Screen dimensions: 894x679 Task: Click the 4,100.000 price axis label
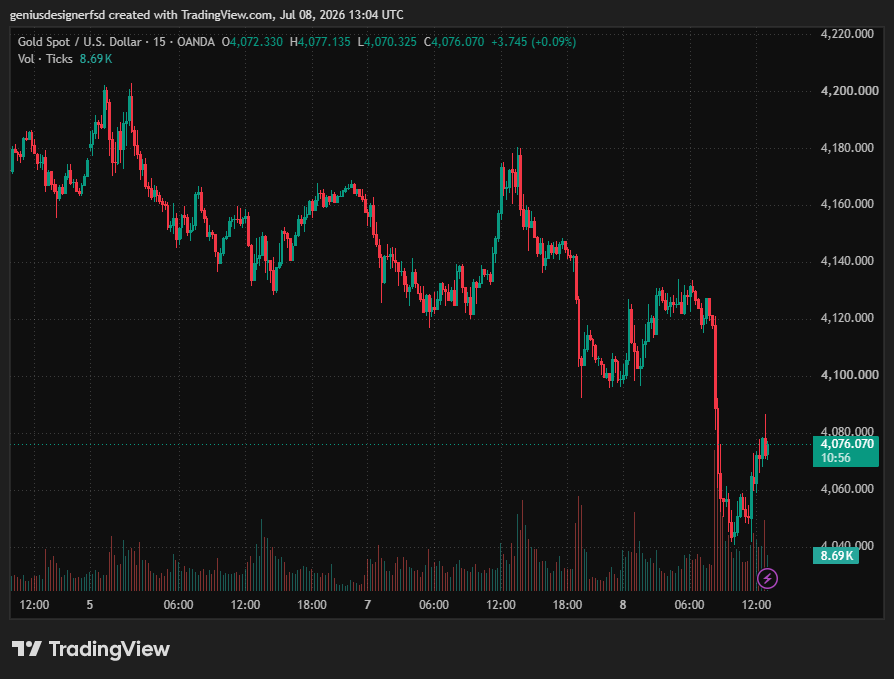tap(849, 375)
